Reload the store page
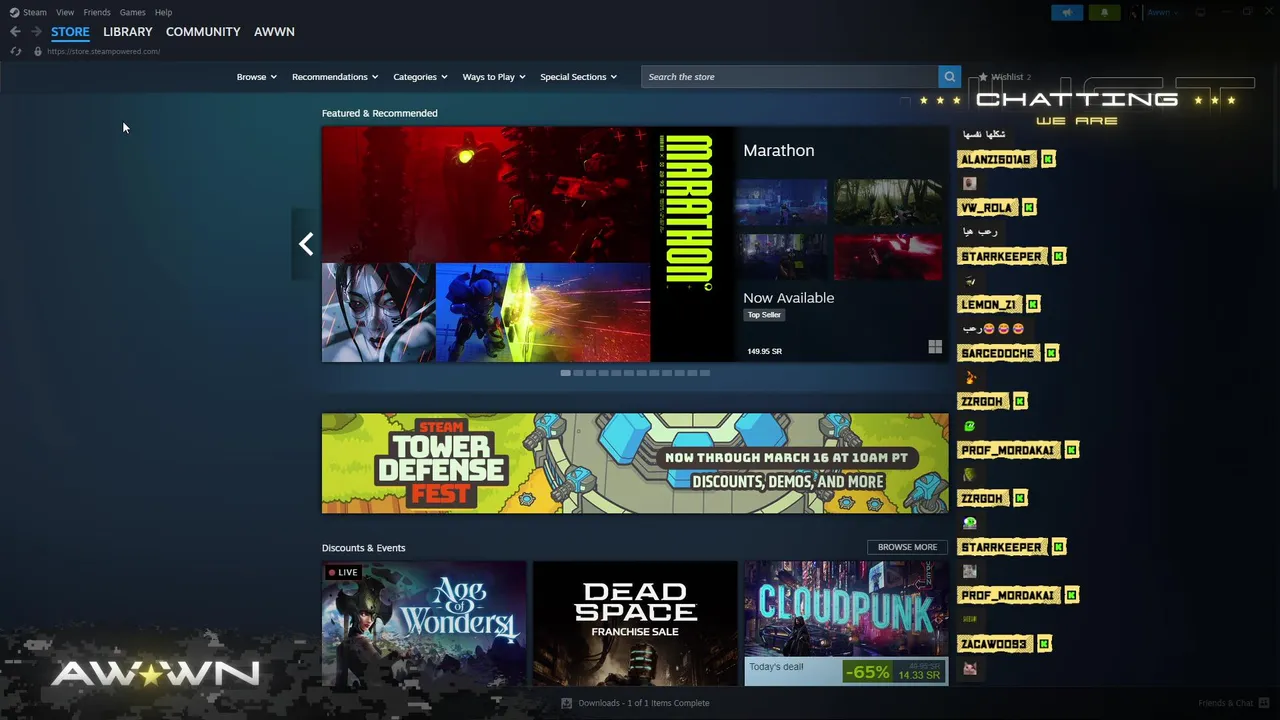This screenshot has height=720, width=1280. coord(15,51)
